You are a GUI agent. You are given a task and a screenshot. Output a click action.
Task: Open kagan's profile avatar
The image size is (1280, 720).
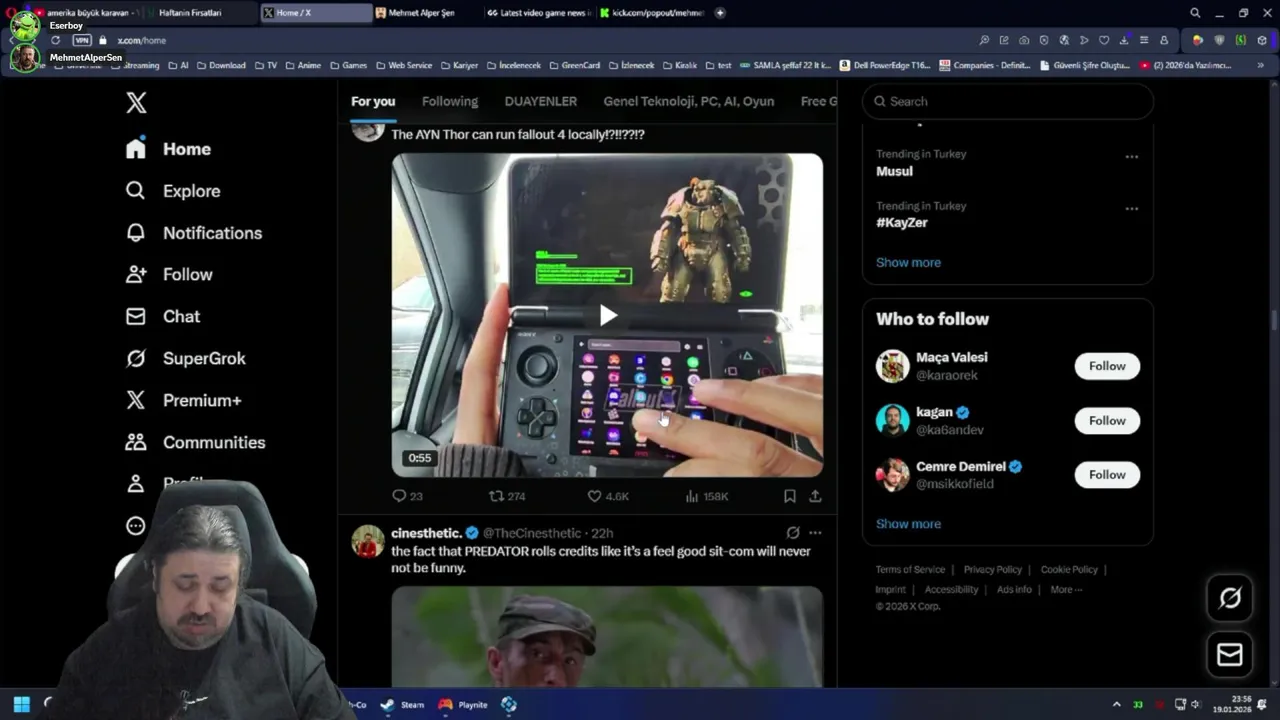click(x=893, y=420)
